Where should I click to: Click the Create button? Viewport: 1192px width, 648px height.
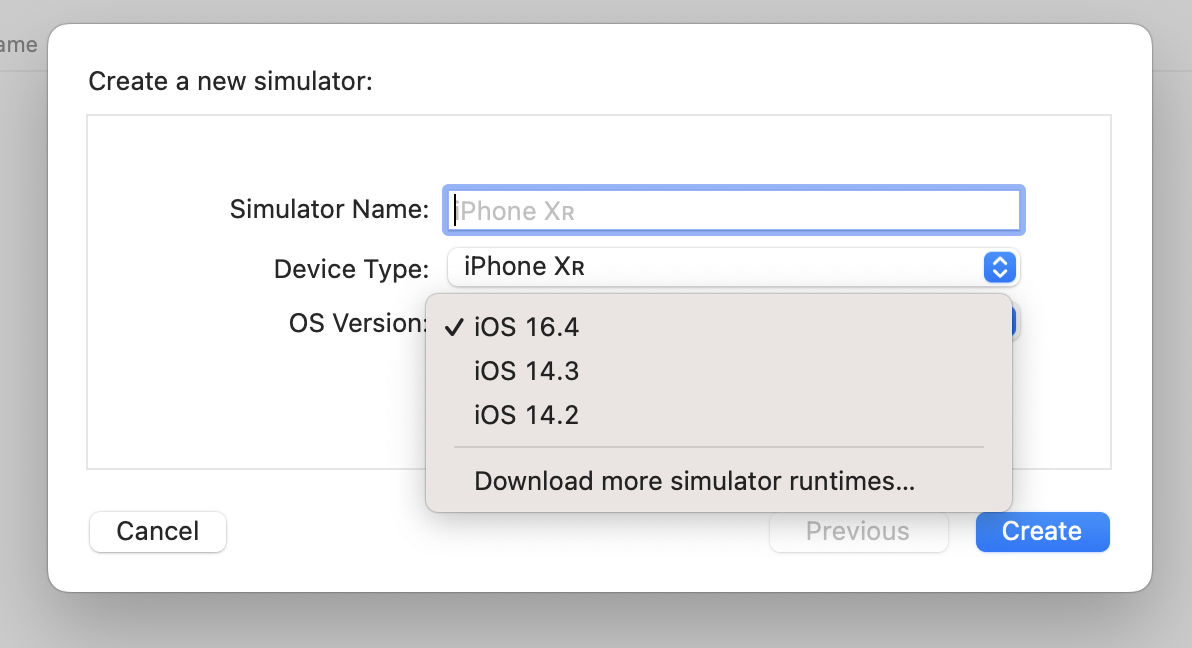[x=1042, y=532]
